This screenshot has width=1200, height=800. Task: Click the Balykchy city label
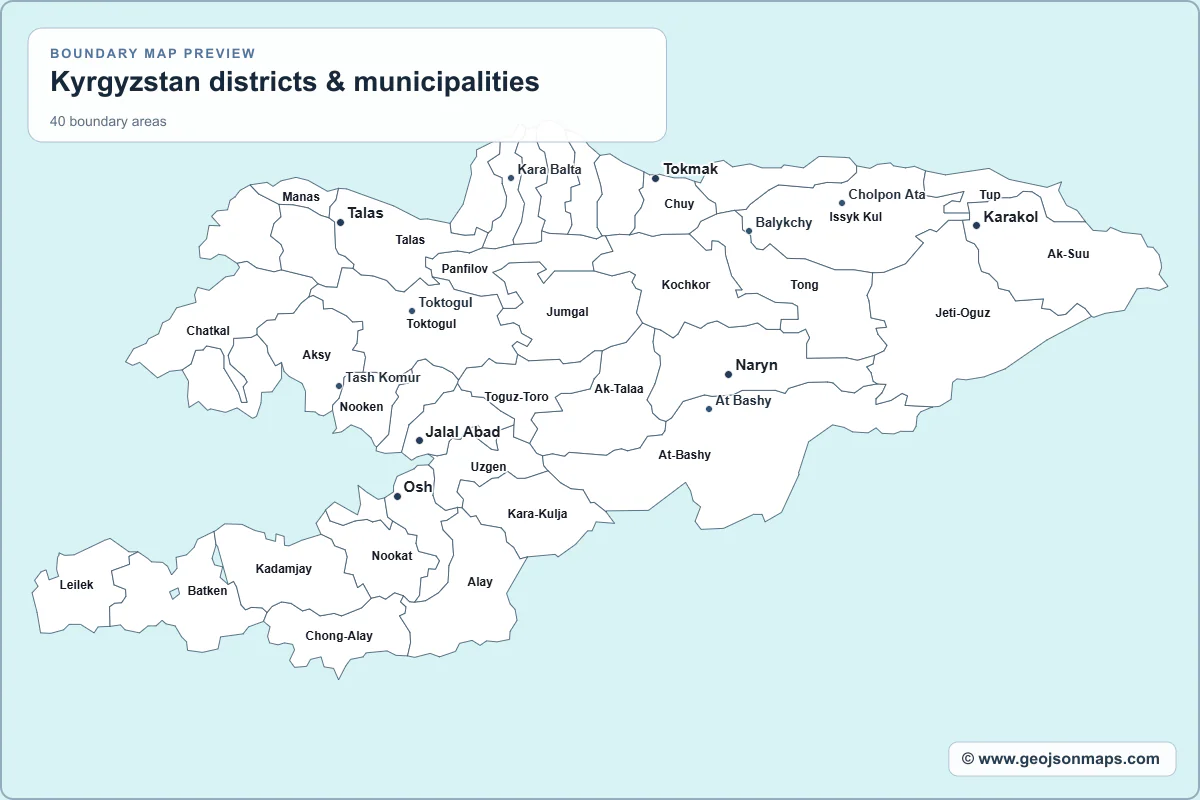(x=784, y=222)
